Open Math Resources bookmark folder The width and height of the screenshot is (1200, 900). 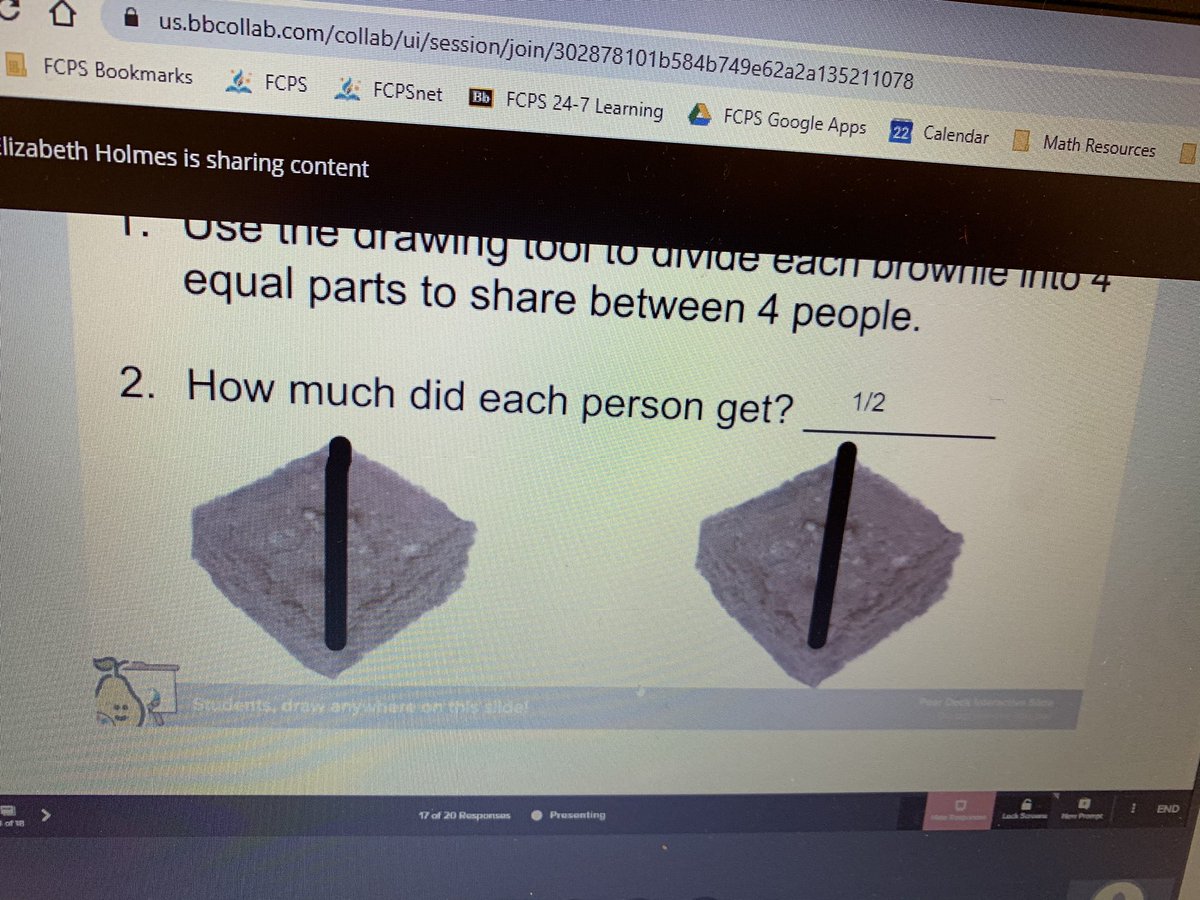coord(1084,145)
